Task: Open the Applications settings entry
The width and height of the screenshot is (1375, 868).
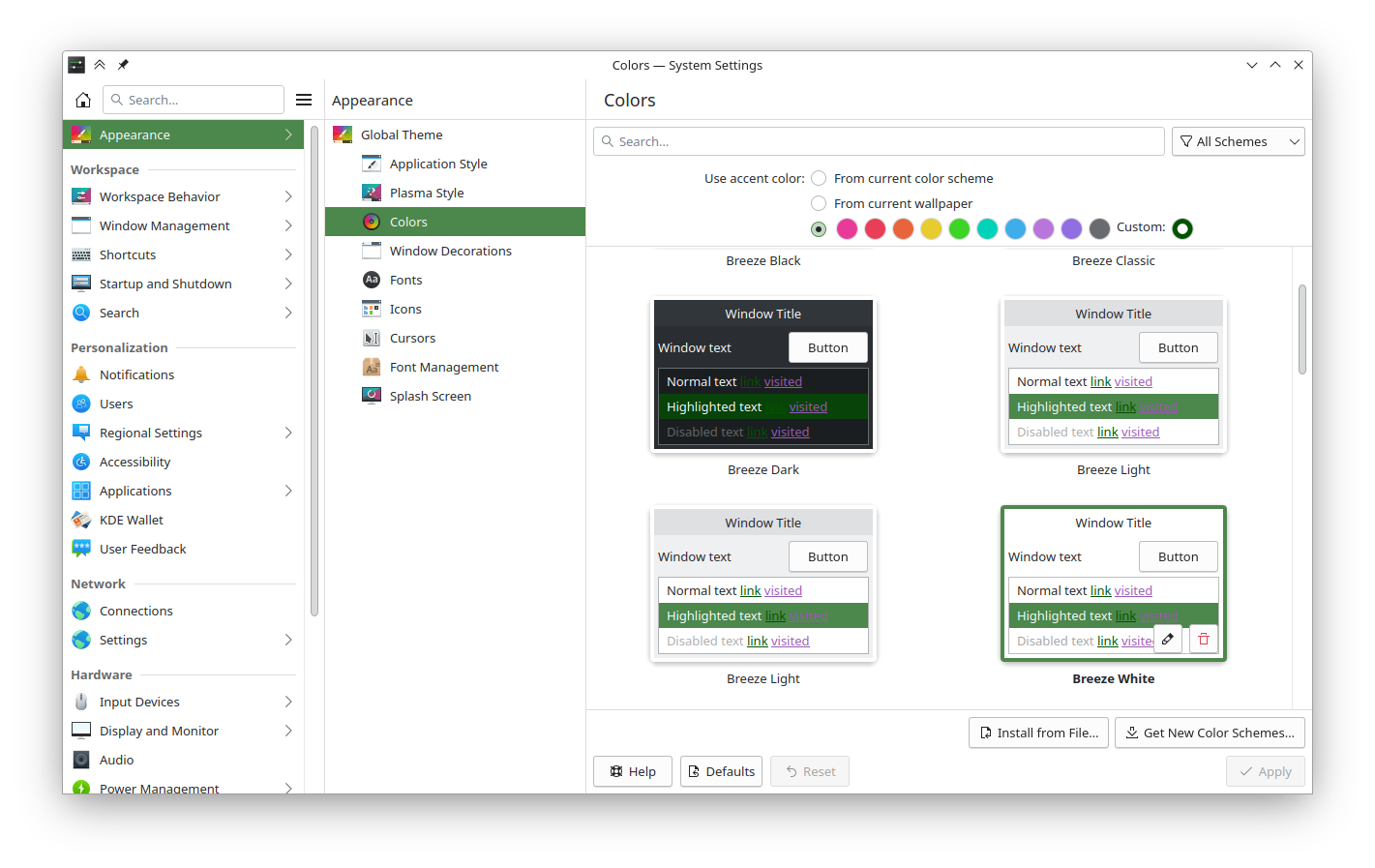Action: coord(183,491)
